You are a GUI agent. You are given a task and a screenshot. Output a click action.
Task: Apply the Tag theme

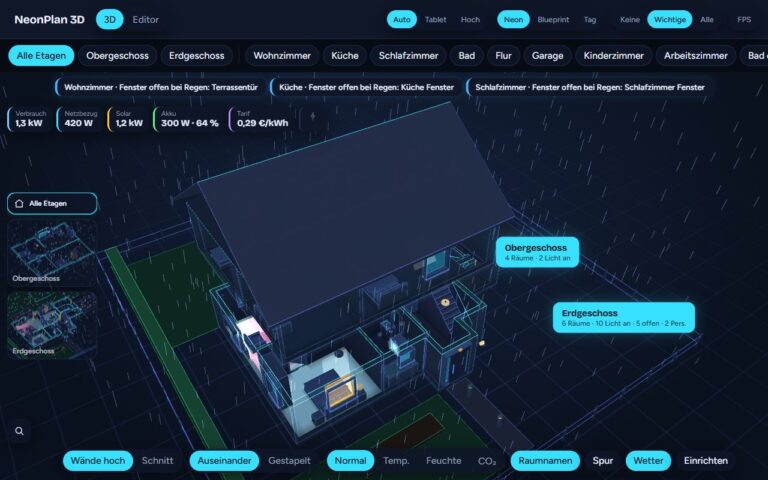[x=590, y=20]
